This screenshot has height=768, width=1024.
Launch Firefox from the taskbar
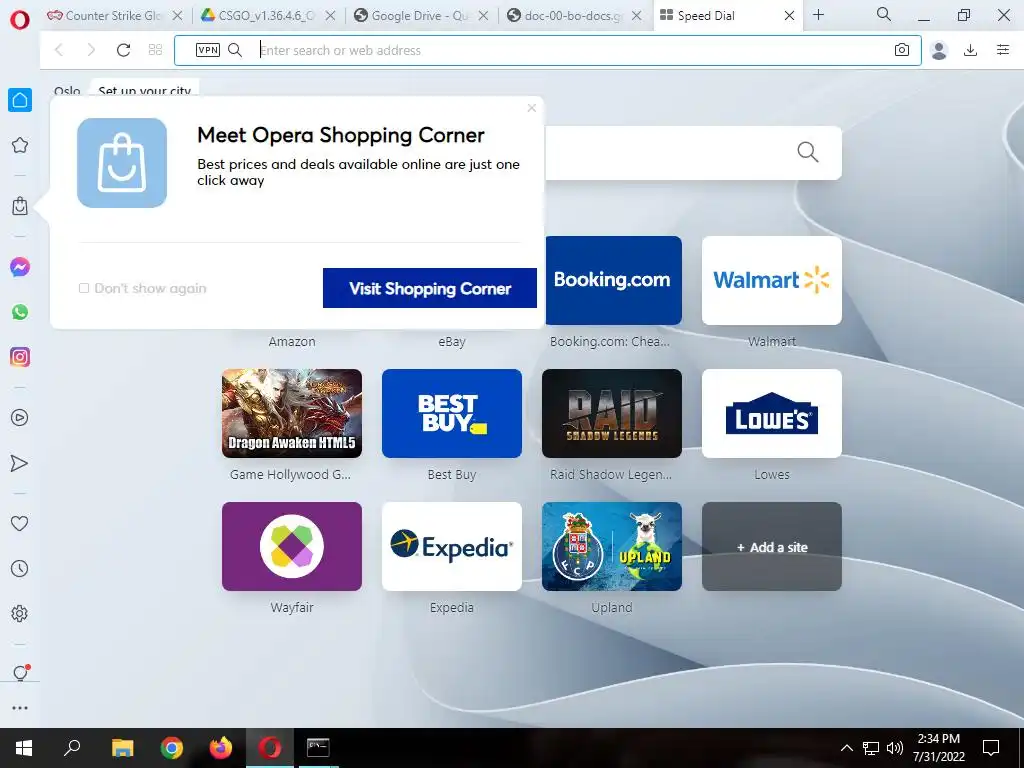coord(221,748)
